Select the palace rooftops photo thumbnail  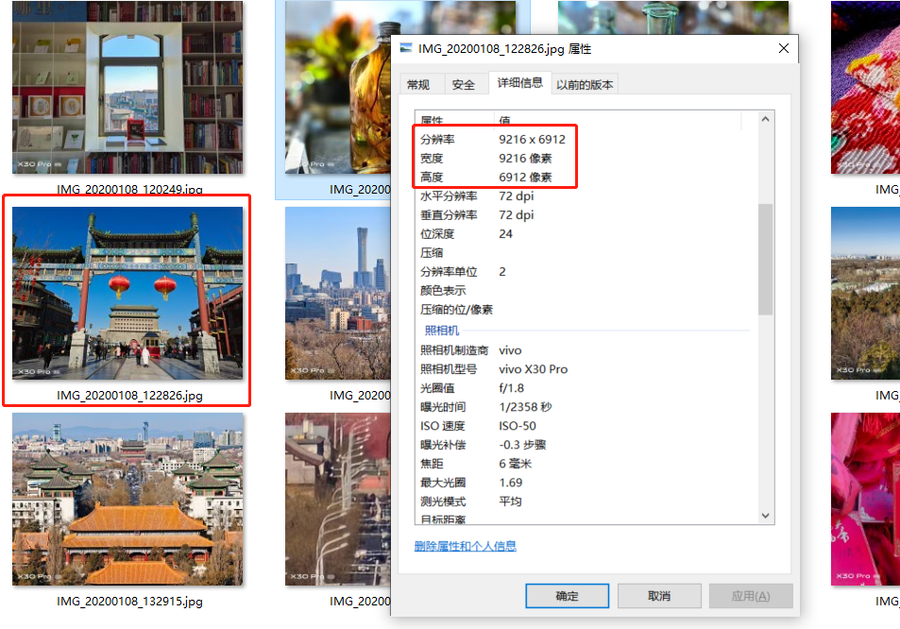[x=127, y=500]
